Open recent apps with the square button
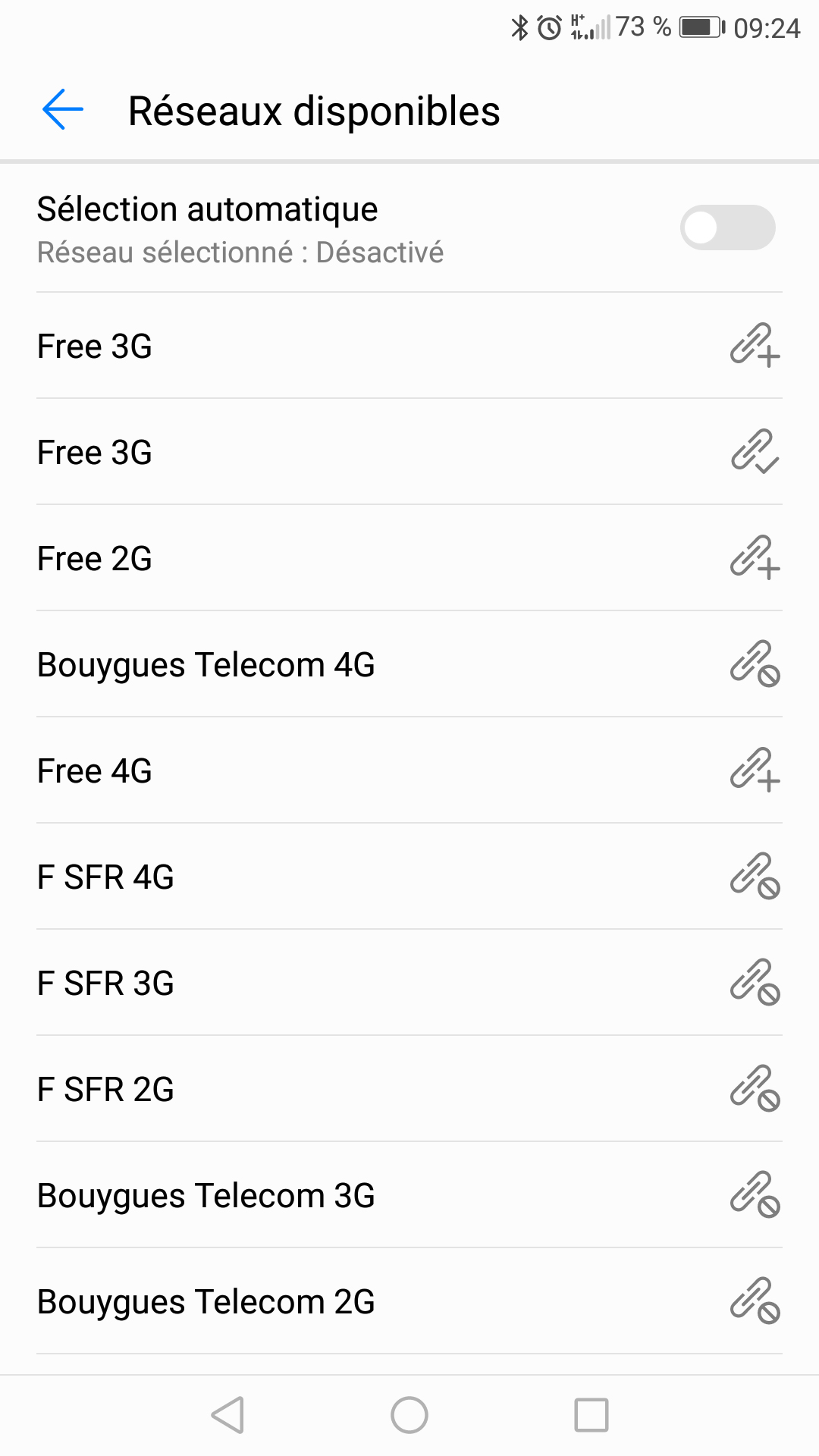This screenshot has width=819, height=1456. [x=591, y=1415]
